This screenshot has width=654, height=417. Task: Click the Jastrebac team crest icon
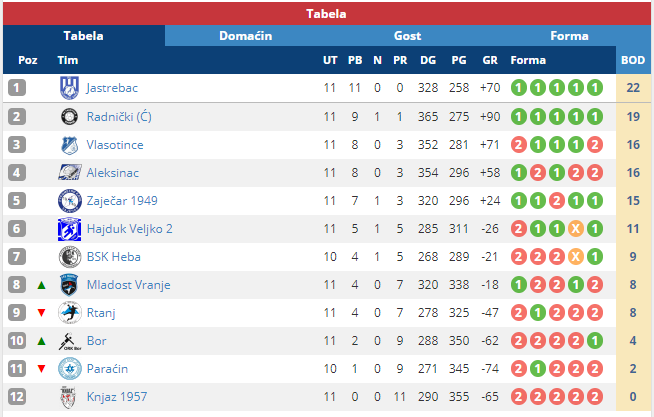(68, 88)
